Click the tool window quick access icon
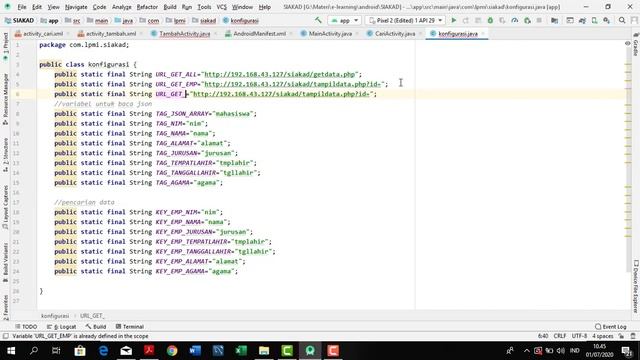640x360 pixels. pos(5,336)
